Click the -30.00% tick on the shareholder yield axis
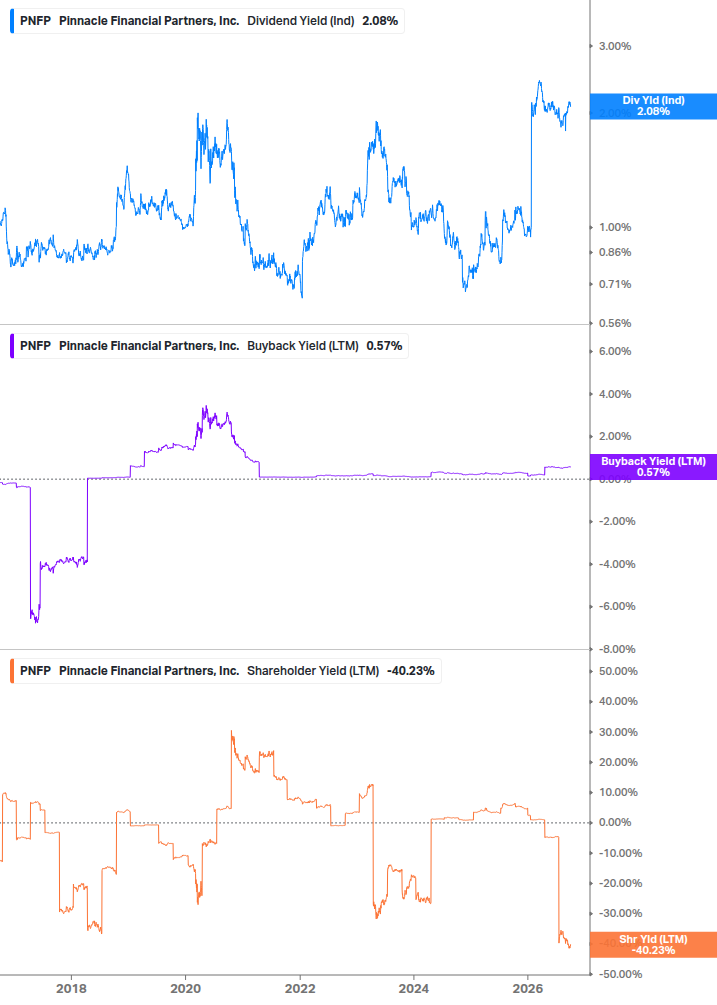Image resolution: width=717 pixels, height=1005 pixels. [620, 913]
